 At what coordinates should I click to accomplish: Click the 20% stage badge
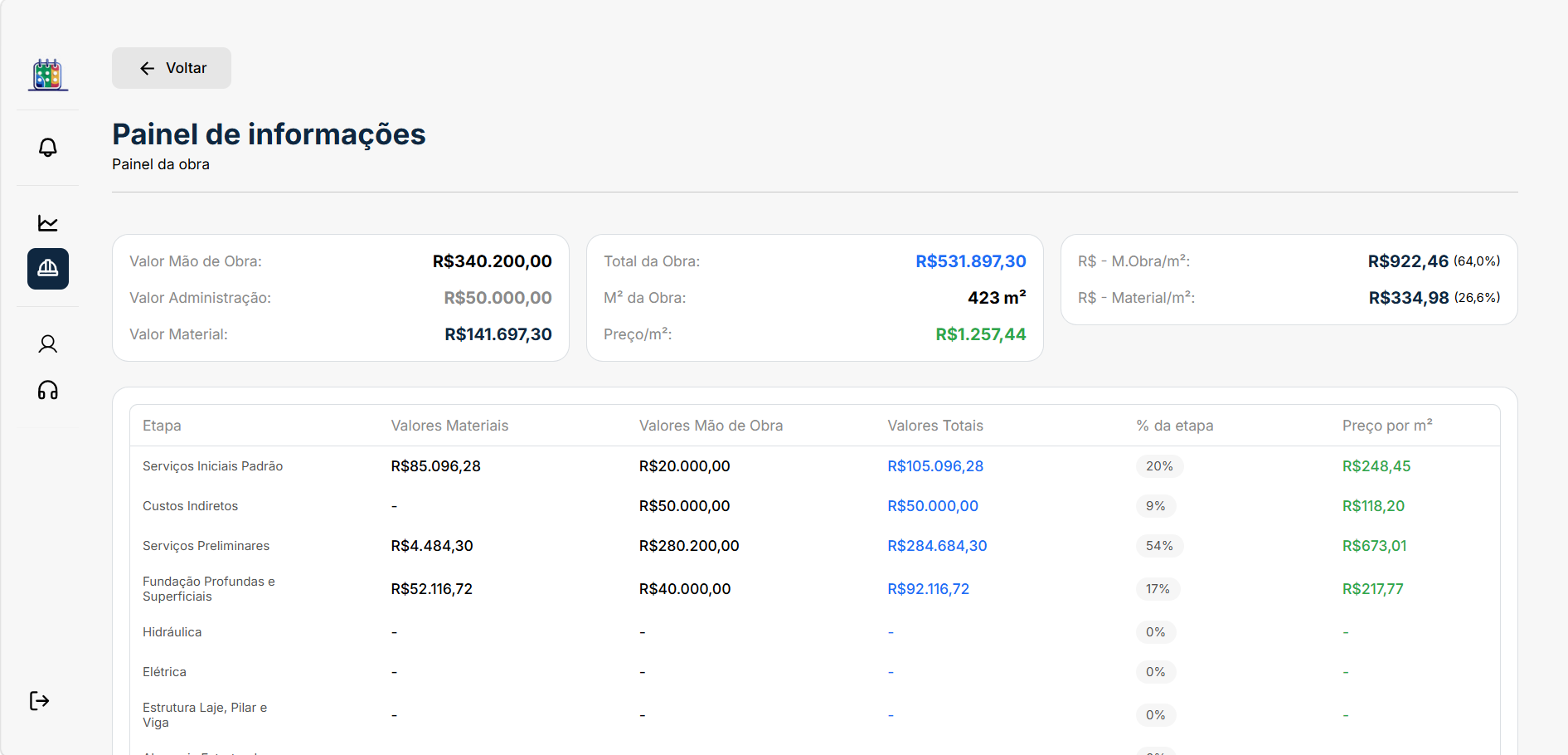[1159, 466]
